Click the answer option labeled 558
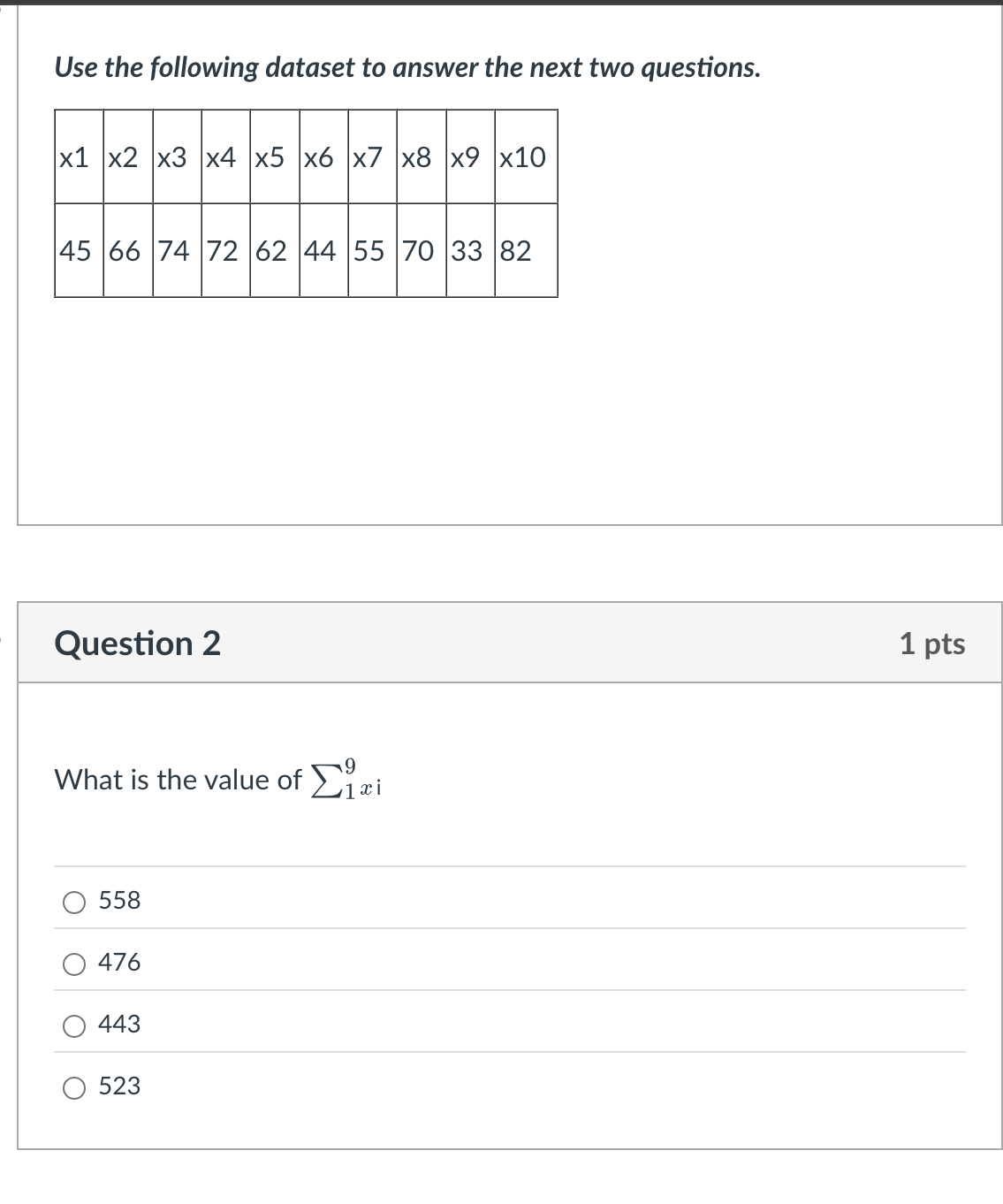Image resolution: width=1003 pixels, height=1204 pixels. 119,901
